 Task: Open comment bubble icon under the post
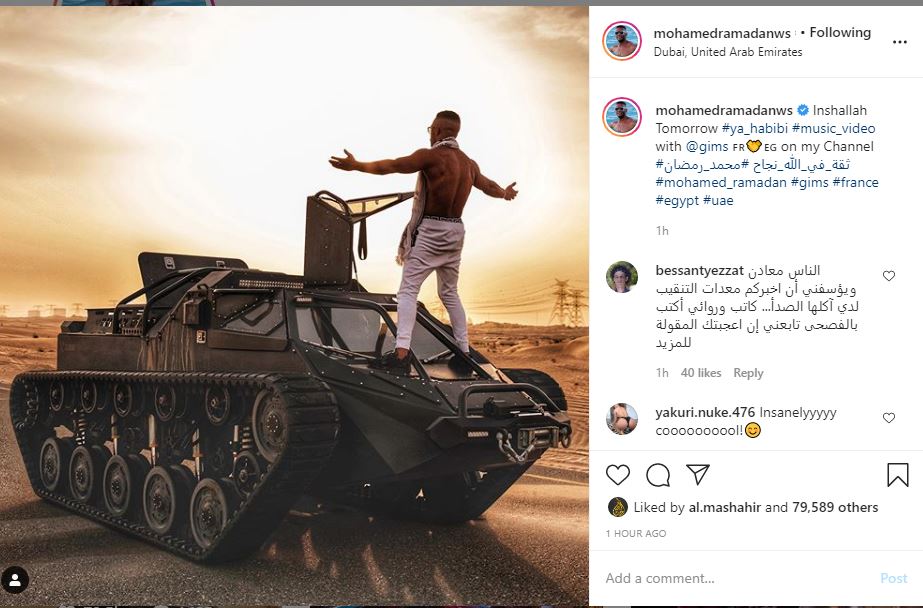point(658,474)
